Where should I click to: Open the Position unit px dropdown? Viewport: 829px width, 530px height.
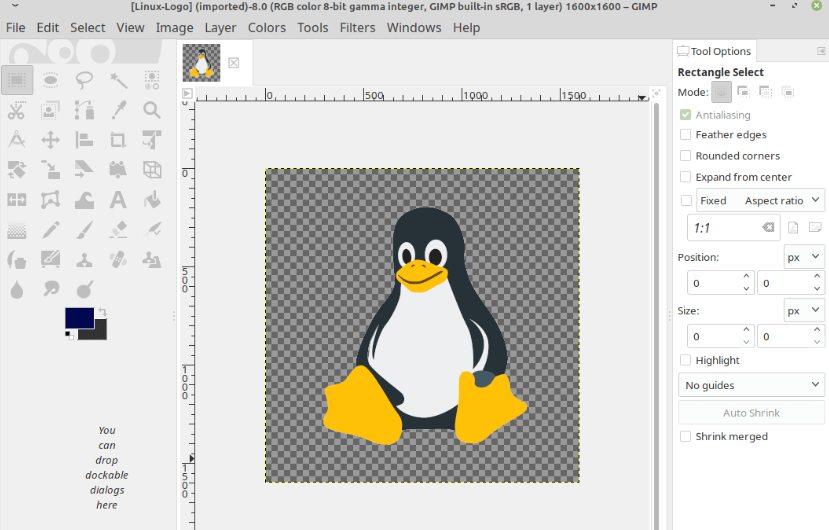click(x=804, y=257)
